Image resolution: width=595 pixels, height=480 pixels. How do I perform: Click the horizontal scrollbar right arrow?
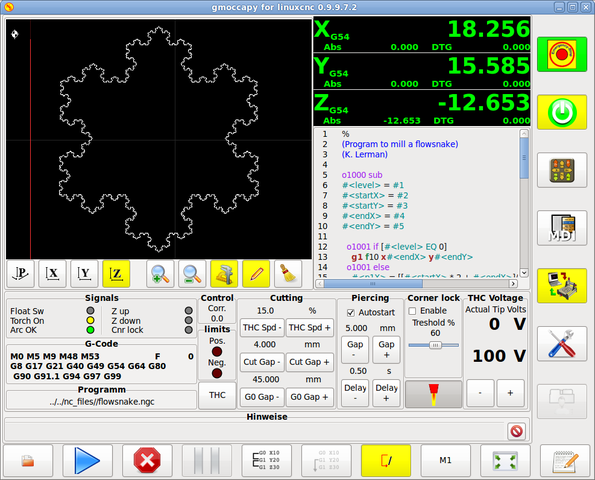[x=513, y=283]
